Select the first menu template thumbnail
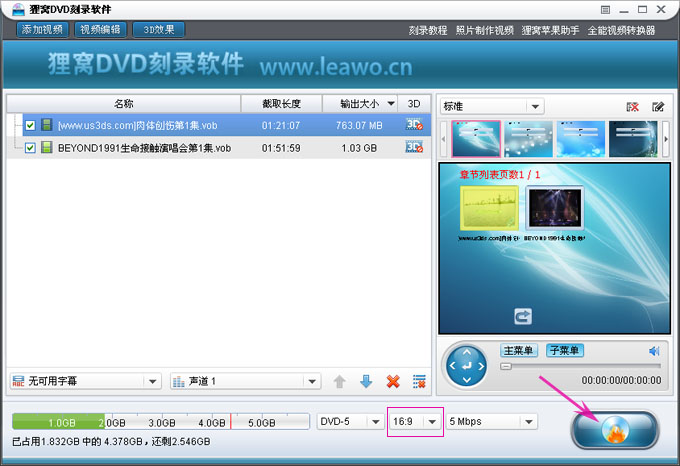Image resolution: width=680 pixels, height=466 pixels. [476, 139]
